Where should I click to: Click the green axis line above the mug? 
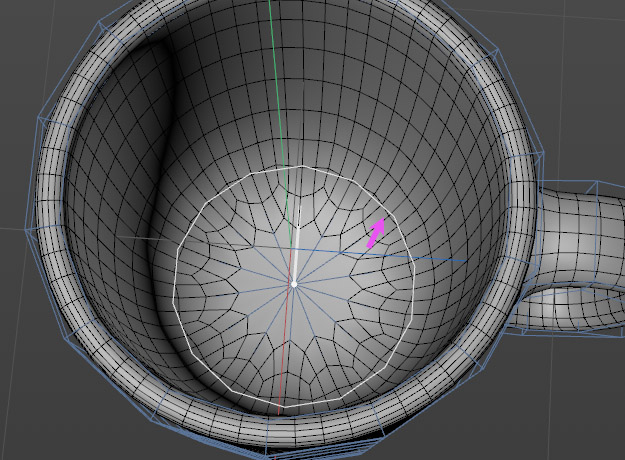pos(275,60)
